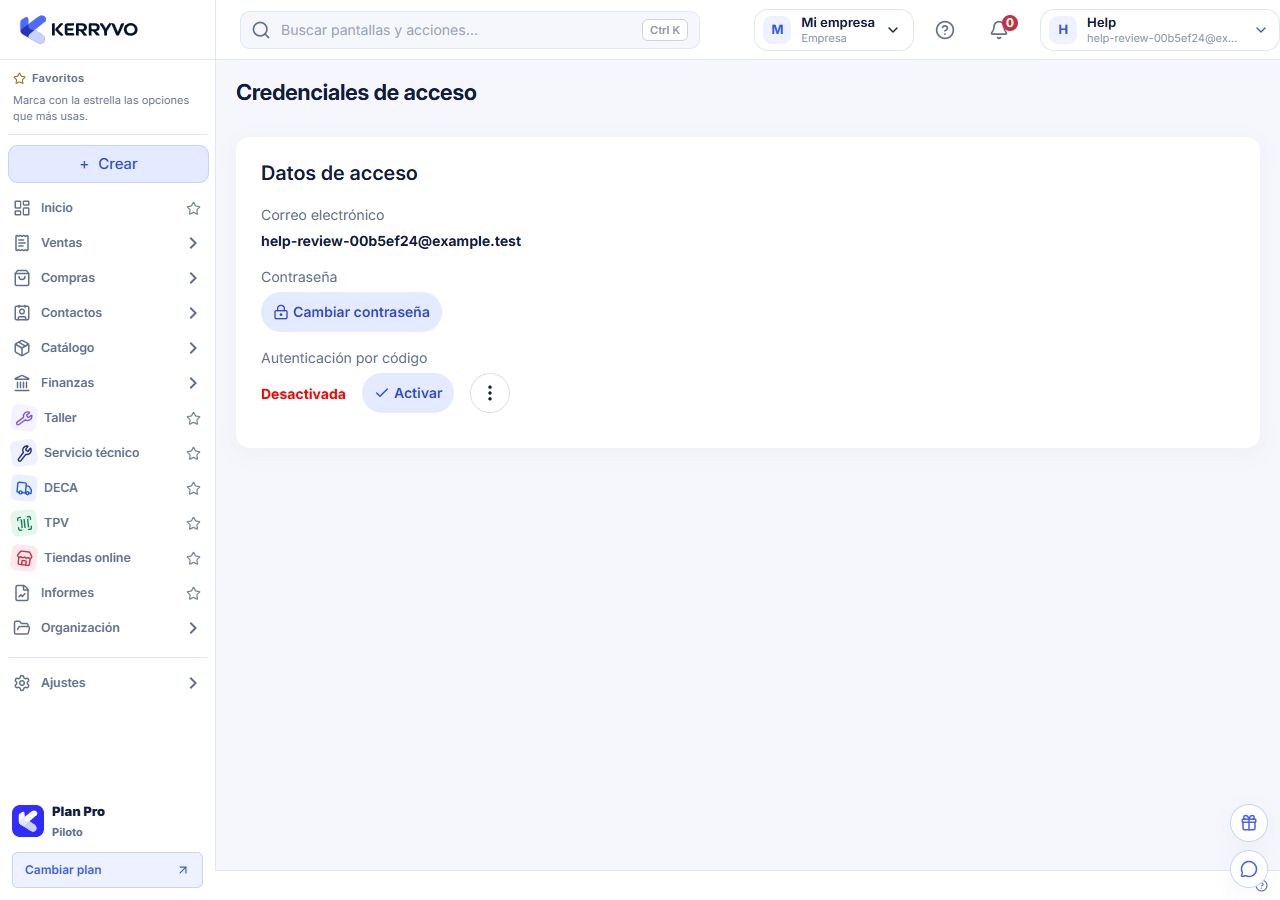
Task: Click the Servicio técnico tool icon
Action: (24, 453)
